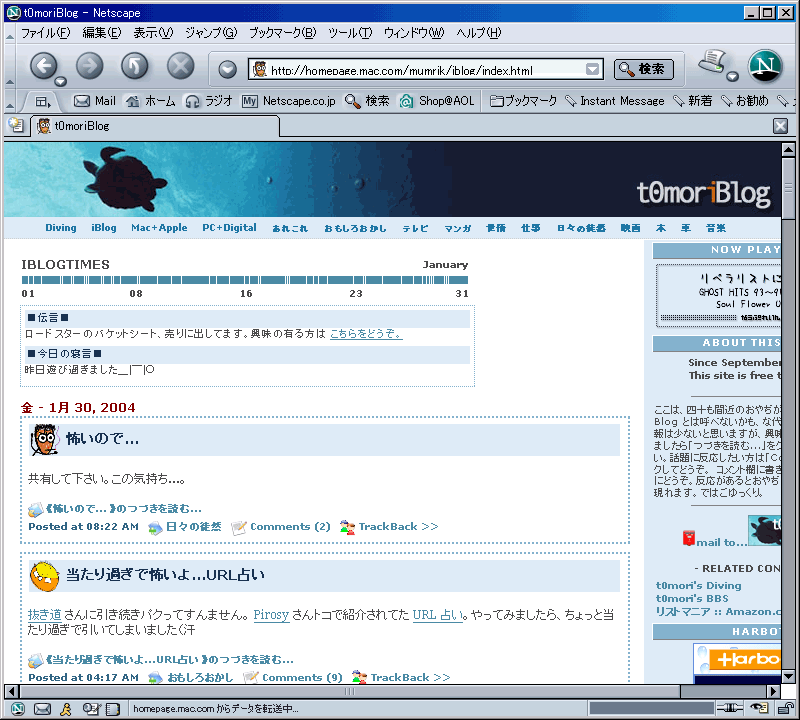Open t0mori's BBS related link
Viewport: 800px width, 720px height.
point(692,598)
